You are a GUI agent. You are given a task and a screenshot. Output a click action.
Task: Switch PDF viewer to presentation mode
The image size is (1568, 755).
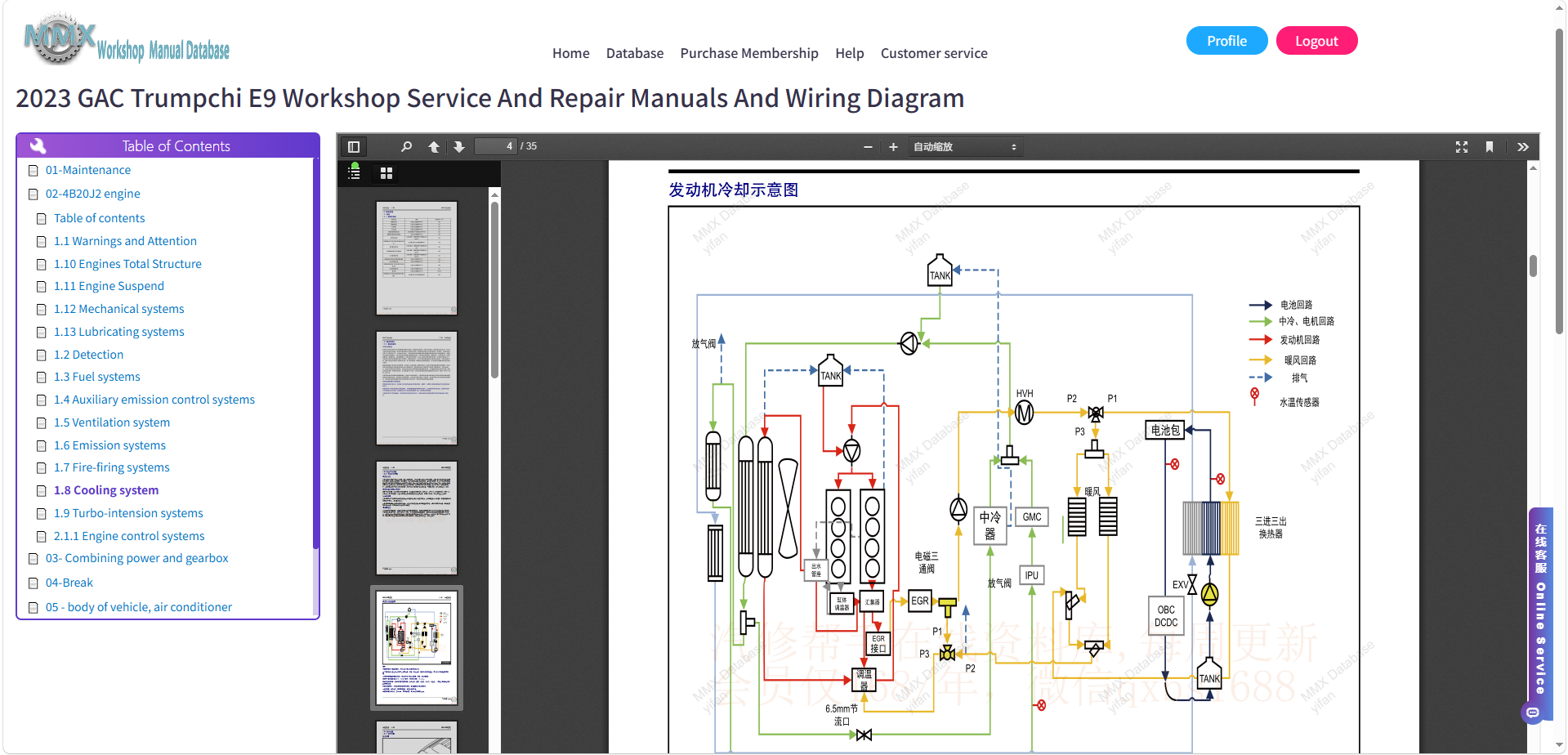[1462, 147]
